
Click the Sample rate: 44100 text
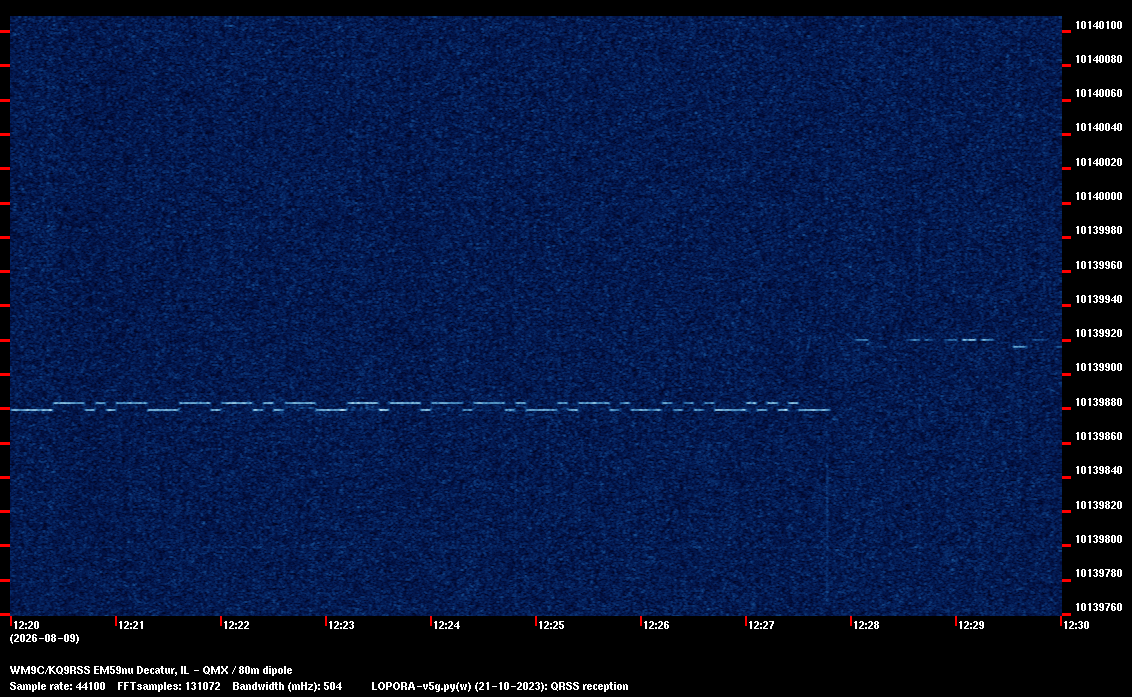tap(57, 686)
